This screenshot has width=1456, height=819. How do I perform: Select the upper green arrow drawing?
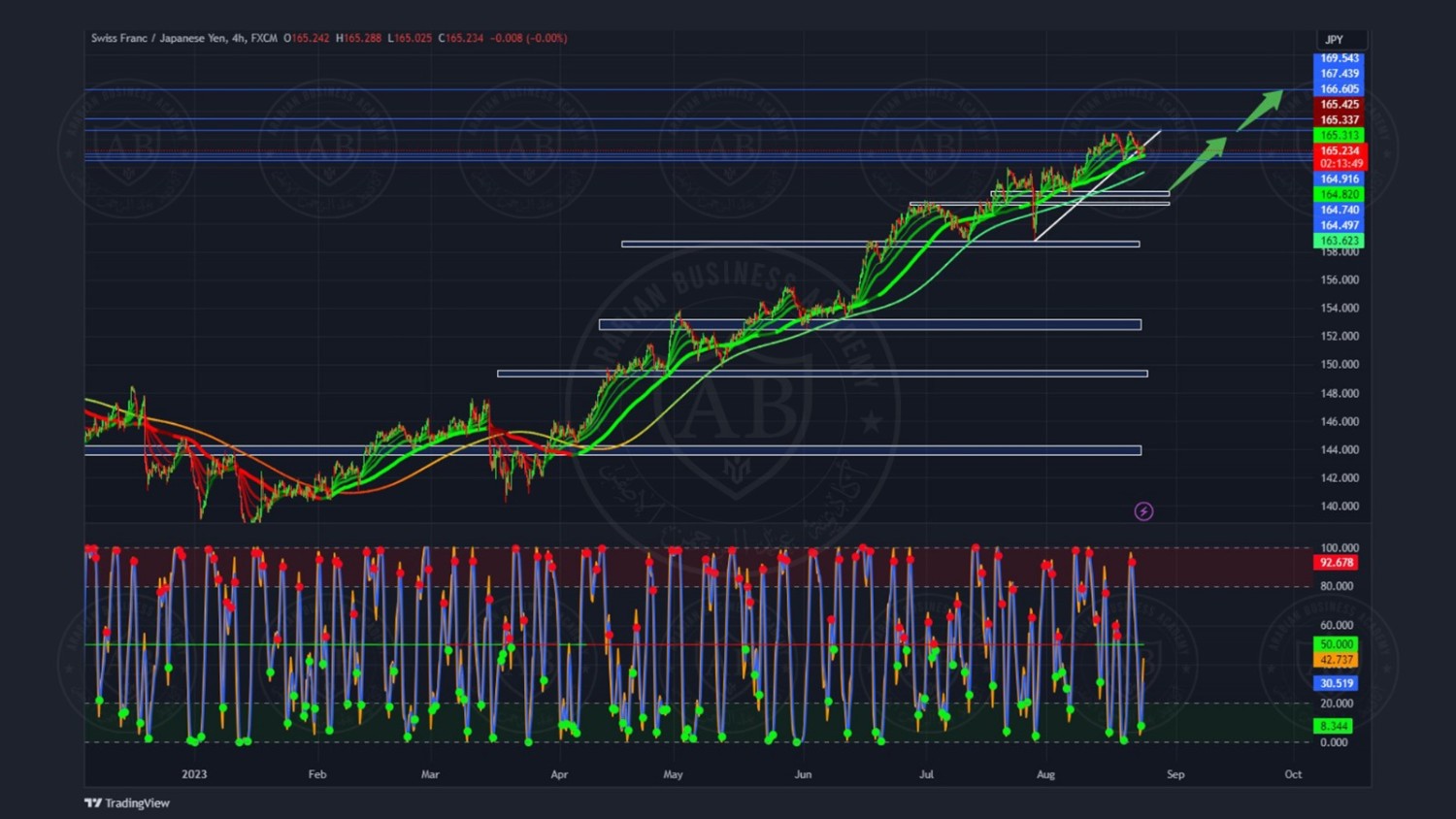[x=1261, y=110]
